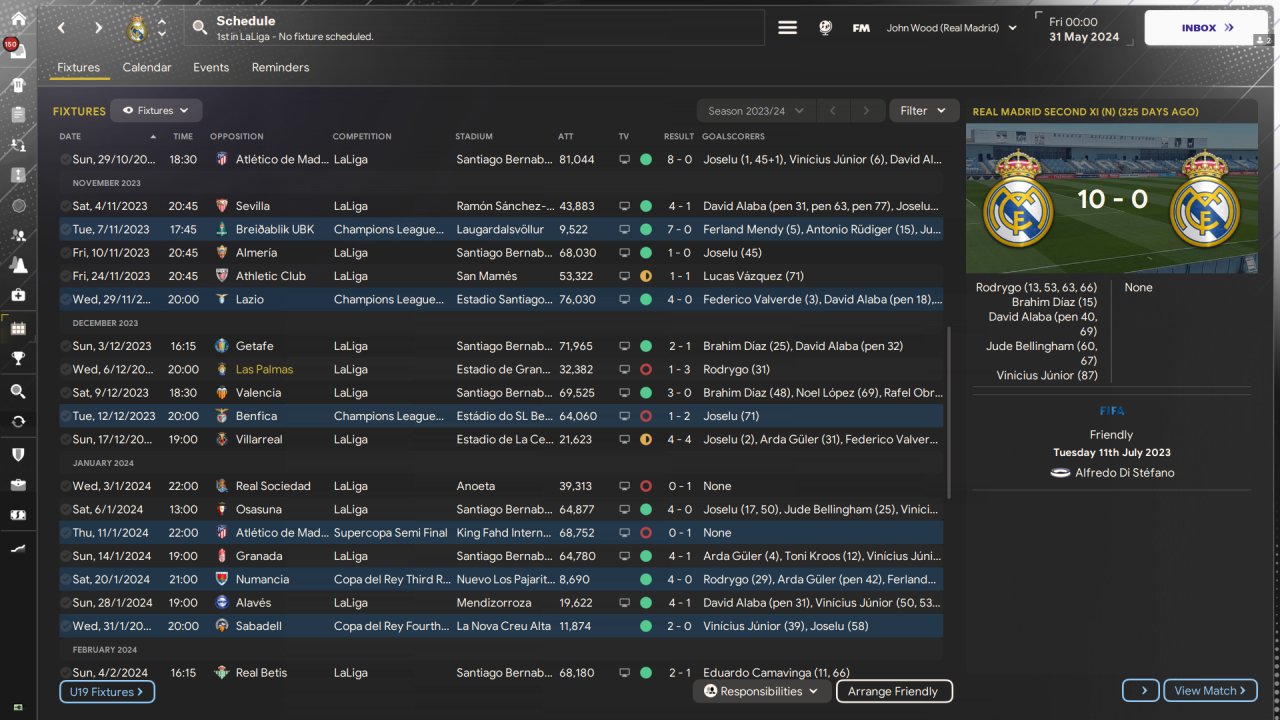This screenshot has height=720, width=1280.
Task: Click the medical bag icon in sidebar
Action: coord(18,295)
